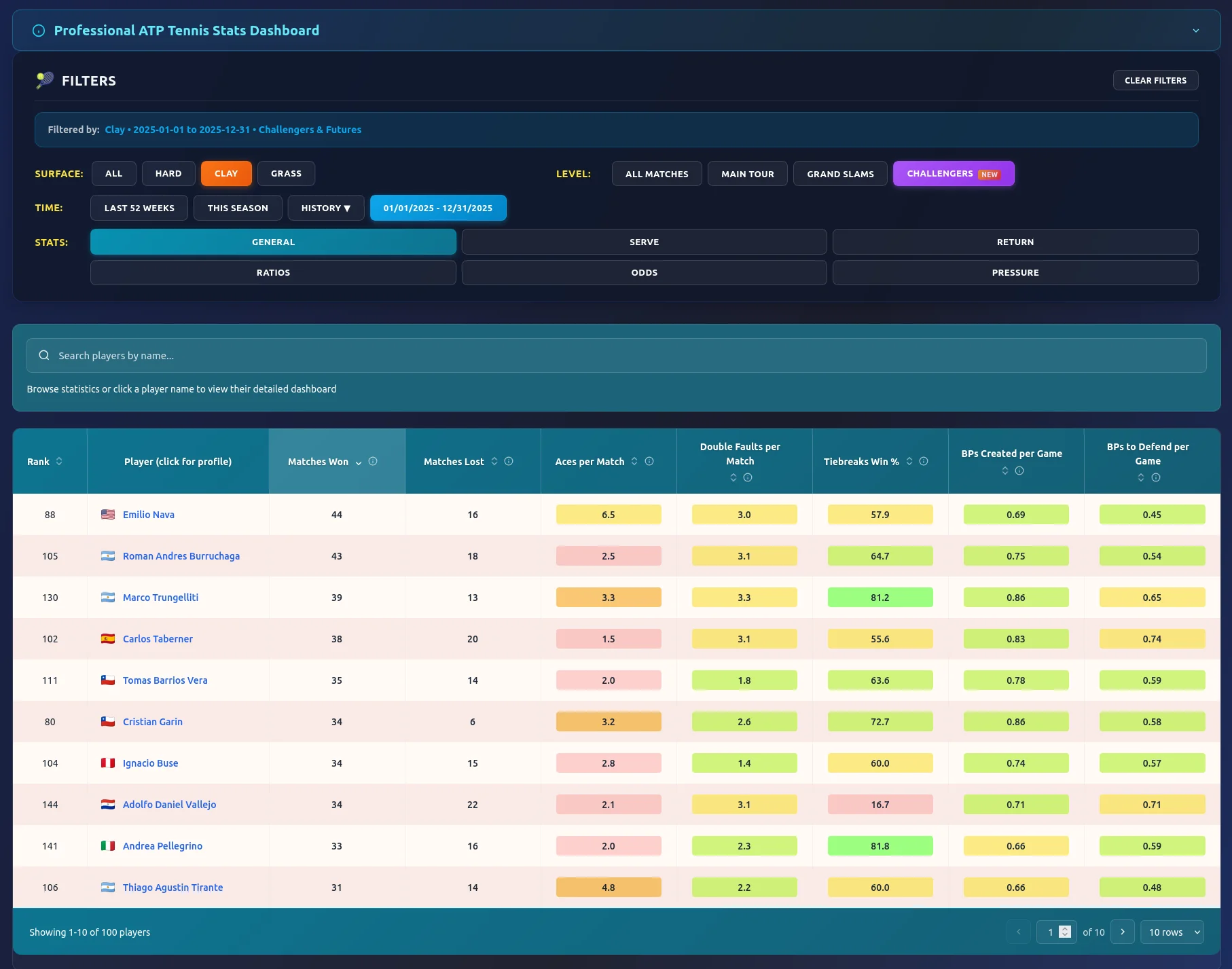Switch to the Serve stats tab
1232x969 pixels.
point(644,242)
